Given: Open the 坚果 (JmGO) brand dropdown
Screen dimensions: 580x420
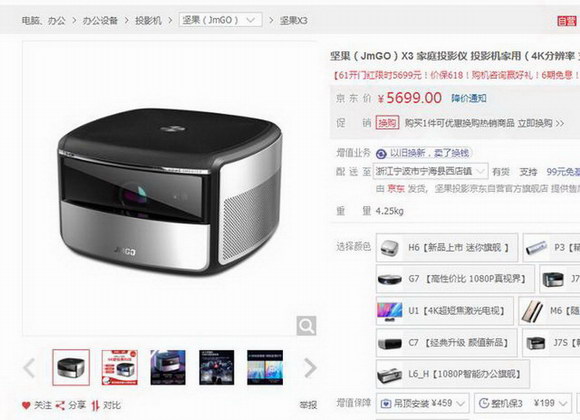Looking at the screenshot, I should tap(220, 20).
